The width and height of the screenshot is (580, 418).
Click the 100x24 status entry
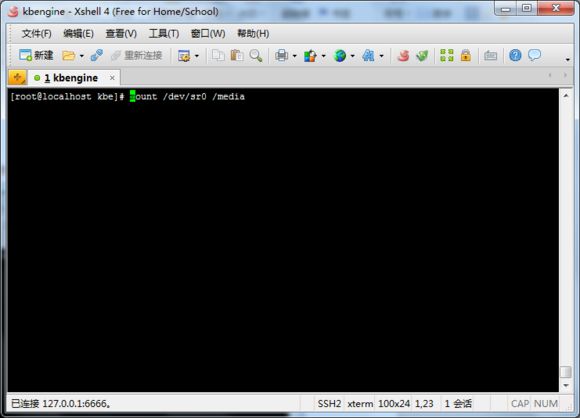[394, 404]
